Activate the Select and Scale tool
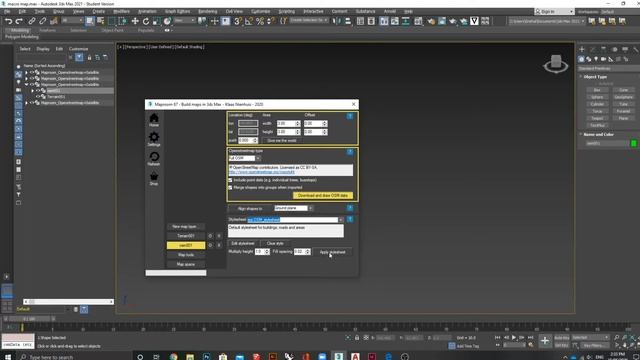Image resolution: width=640 pixels, height=360 pixels. coord(156,21)
